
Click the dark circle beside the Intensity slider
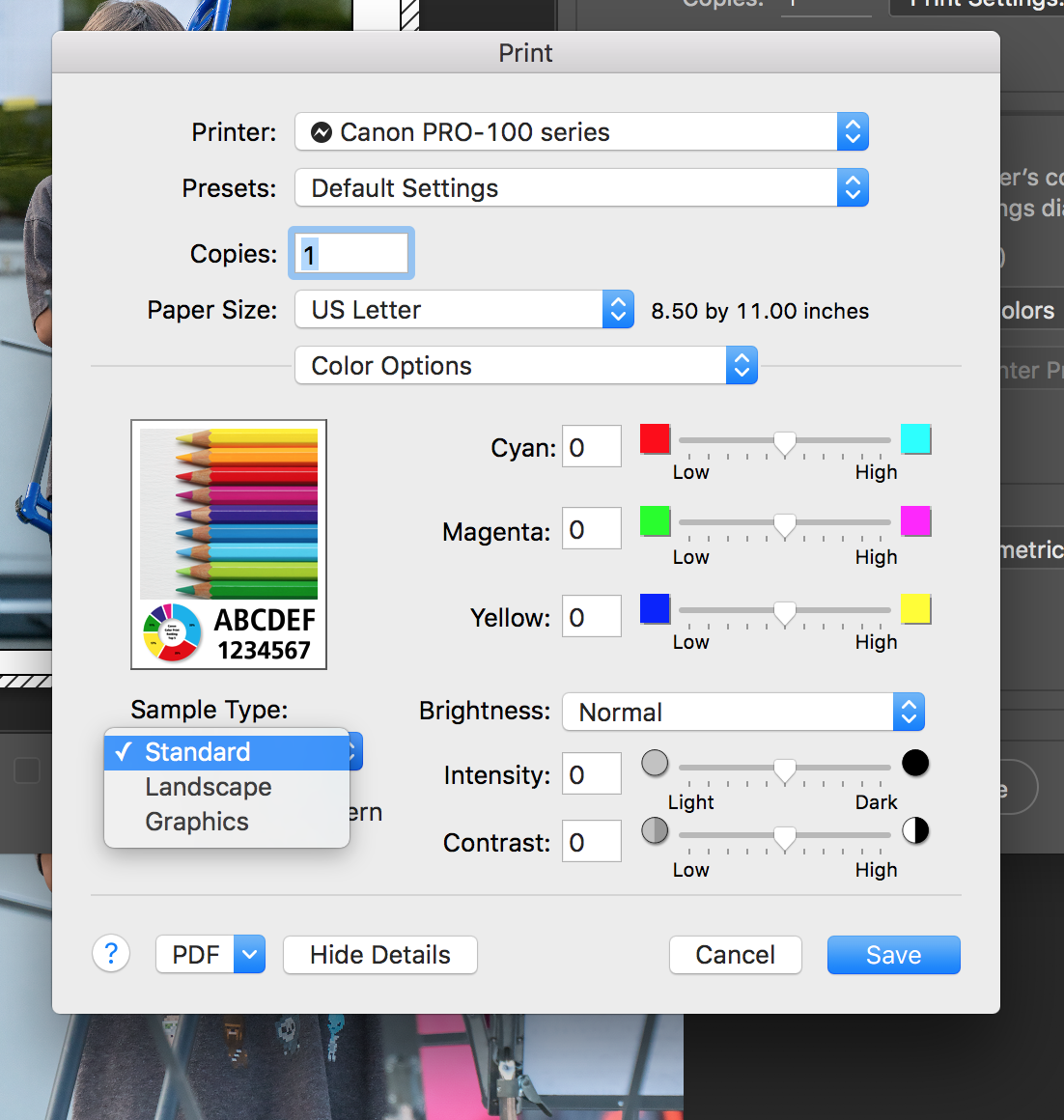[x=915, y=763]
